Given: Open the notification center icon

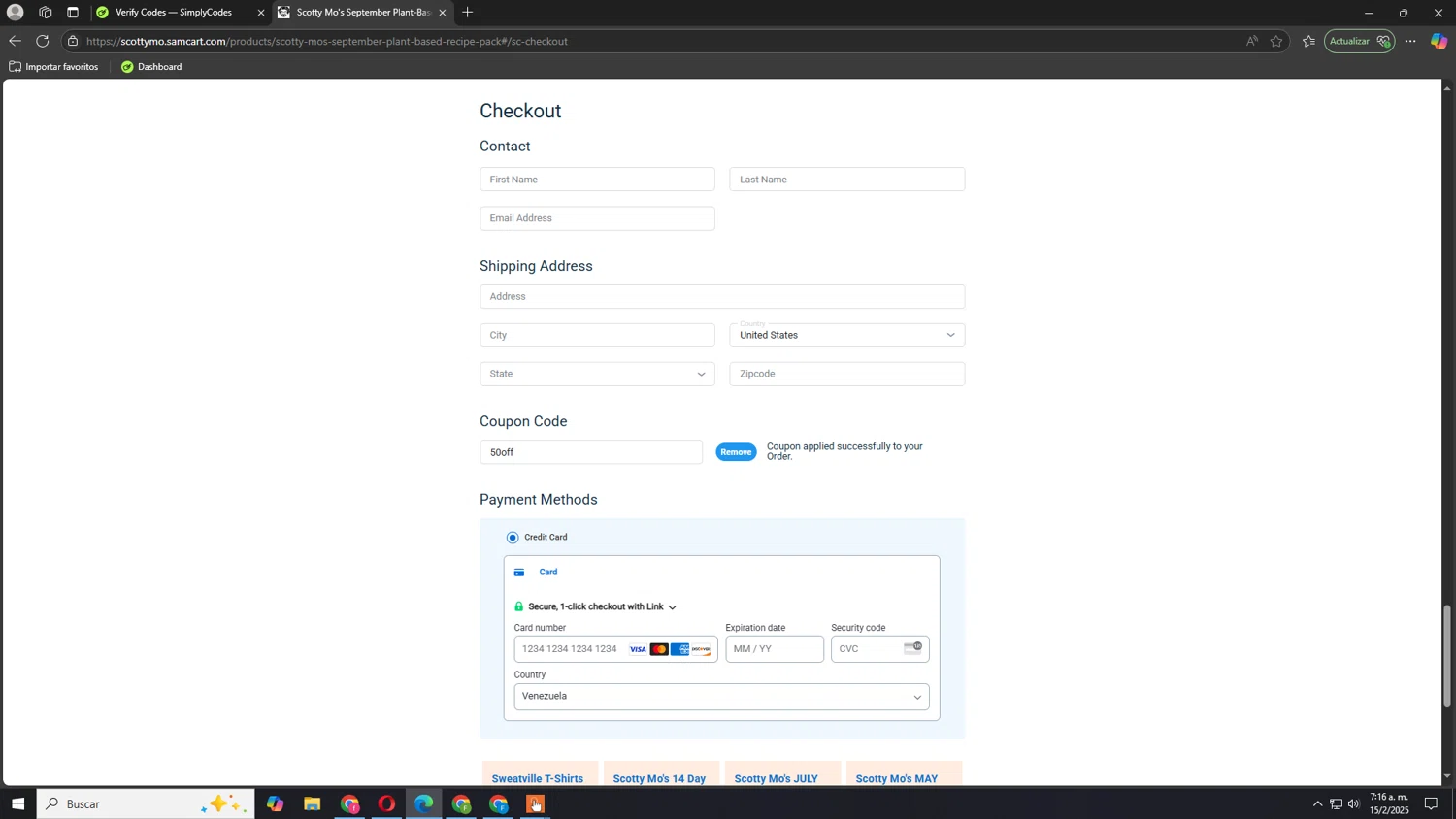Looking at the screenshot, I should tap(1431, 803).
